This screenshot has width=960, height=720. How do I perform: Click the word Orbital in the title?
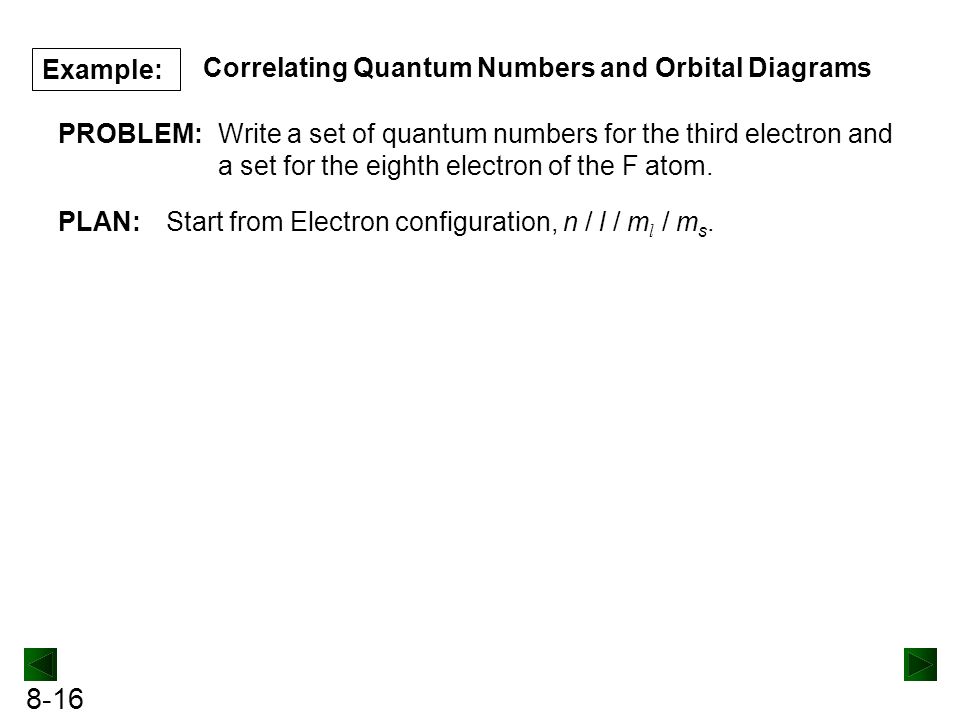point(699,67)
